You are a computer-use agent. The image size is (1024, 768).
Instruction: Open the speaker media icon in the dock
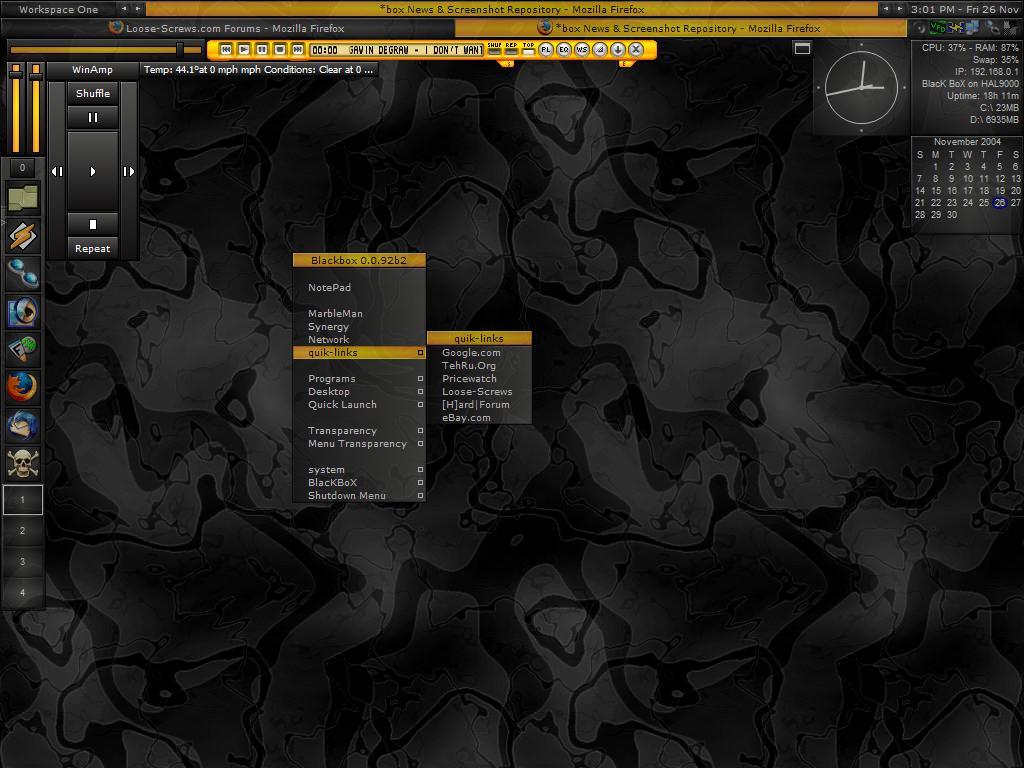coord(23,312)
